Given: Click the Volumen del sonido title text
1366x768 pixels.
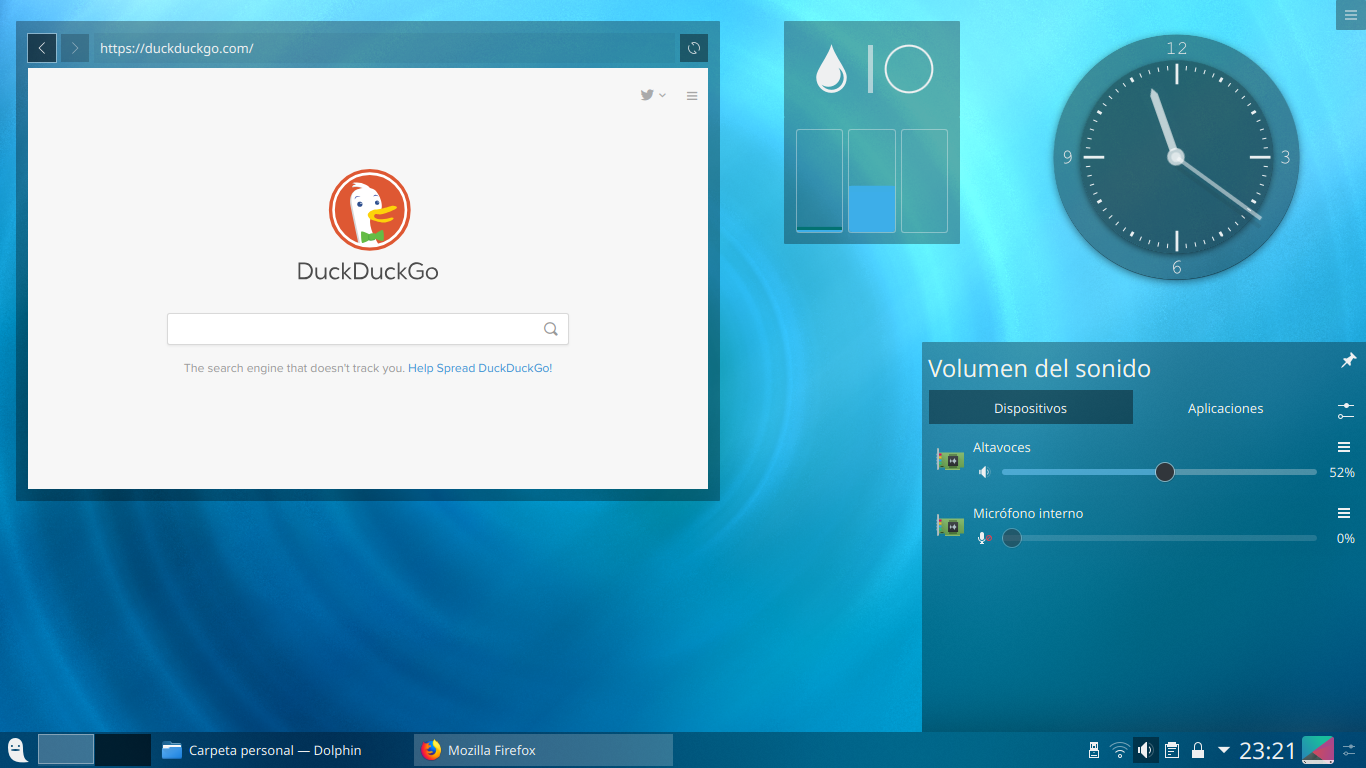Looking at the screenshot, I should click(x=1039, y=368).
